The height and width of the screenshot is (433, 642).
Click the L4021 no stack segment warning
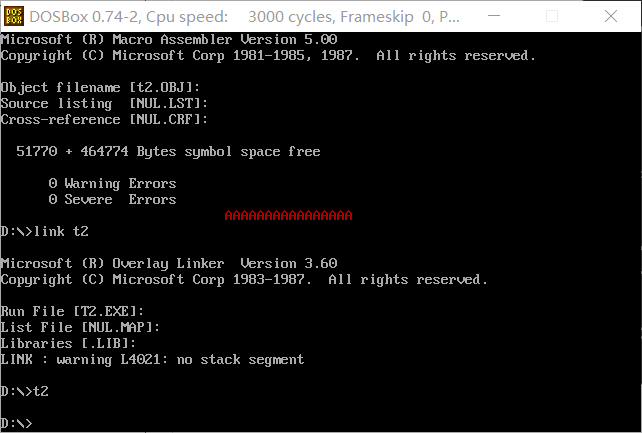tap(152, 359)
